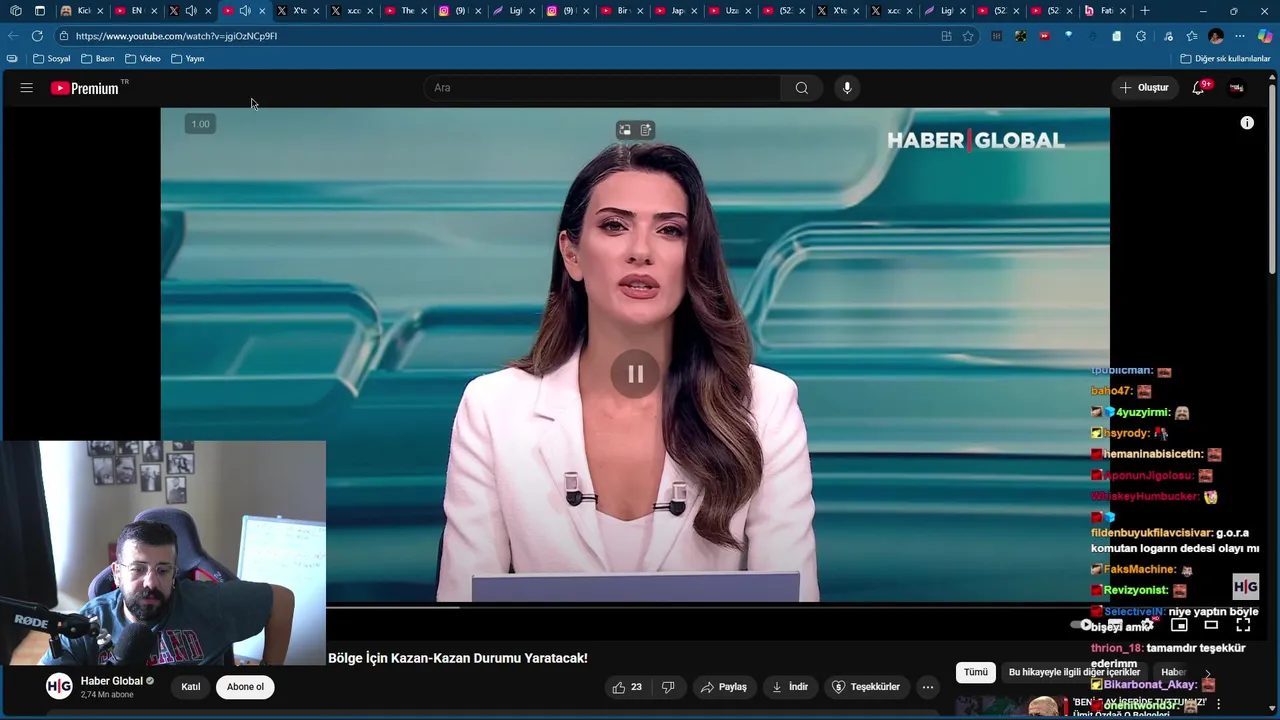Focus the Ara search field
This screenshot has width=1280, height=720.
click(x=602, y=88)
